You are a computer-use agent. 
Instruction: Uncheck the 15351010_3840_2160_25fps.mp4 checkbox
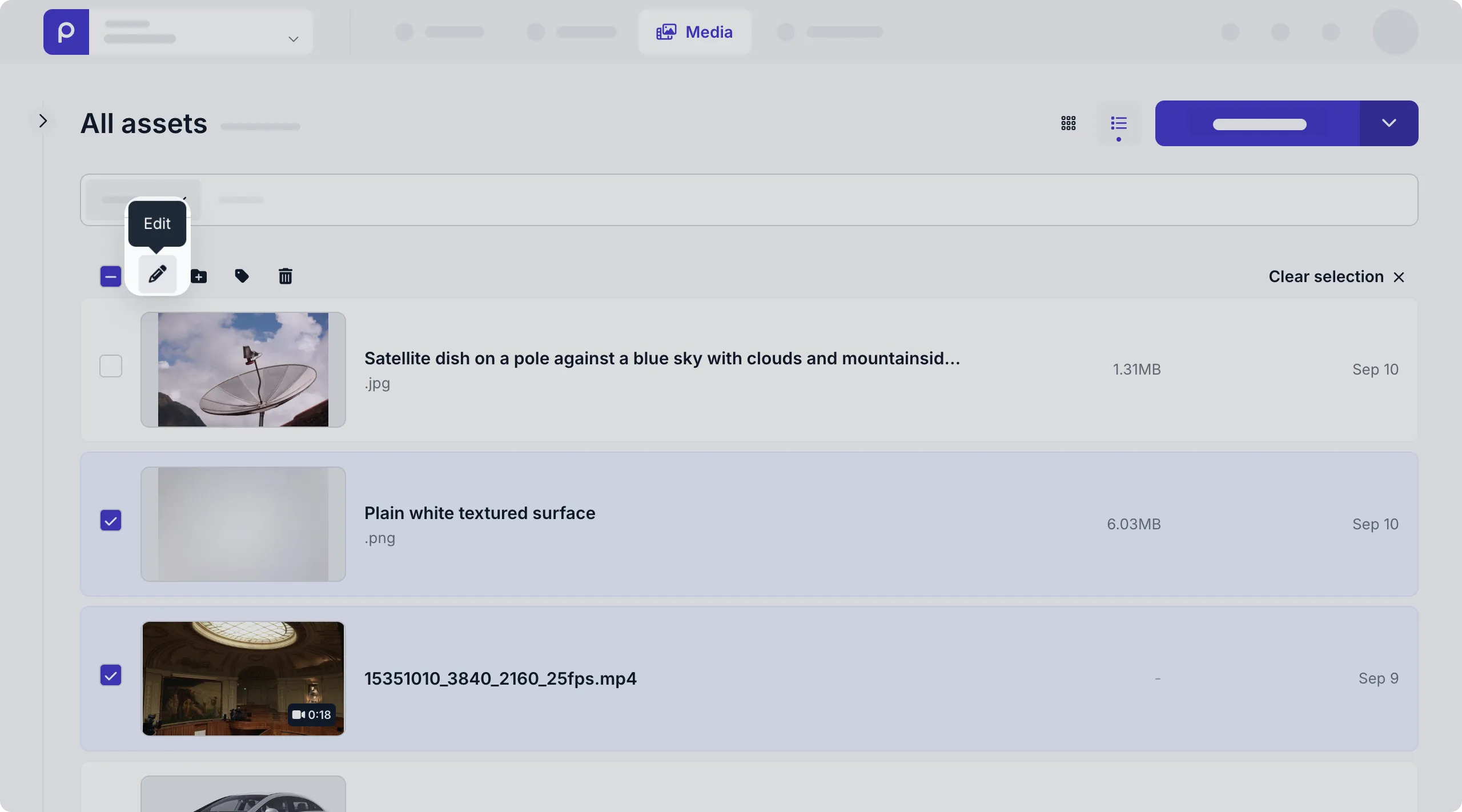click(x=111, y=675)
